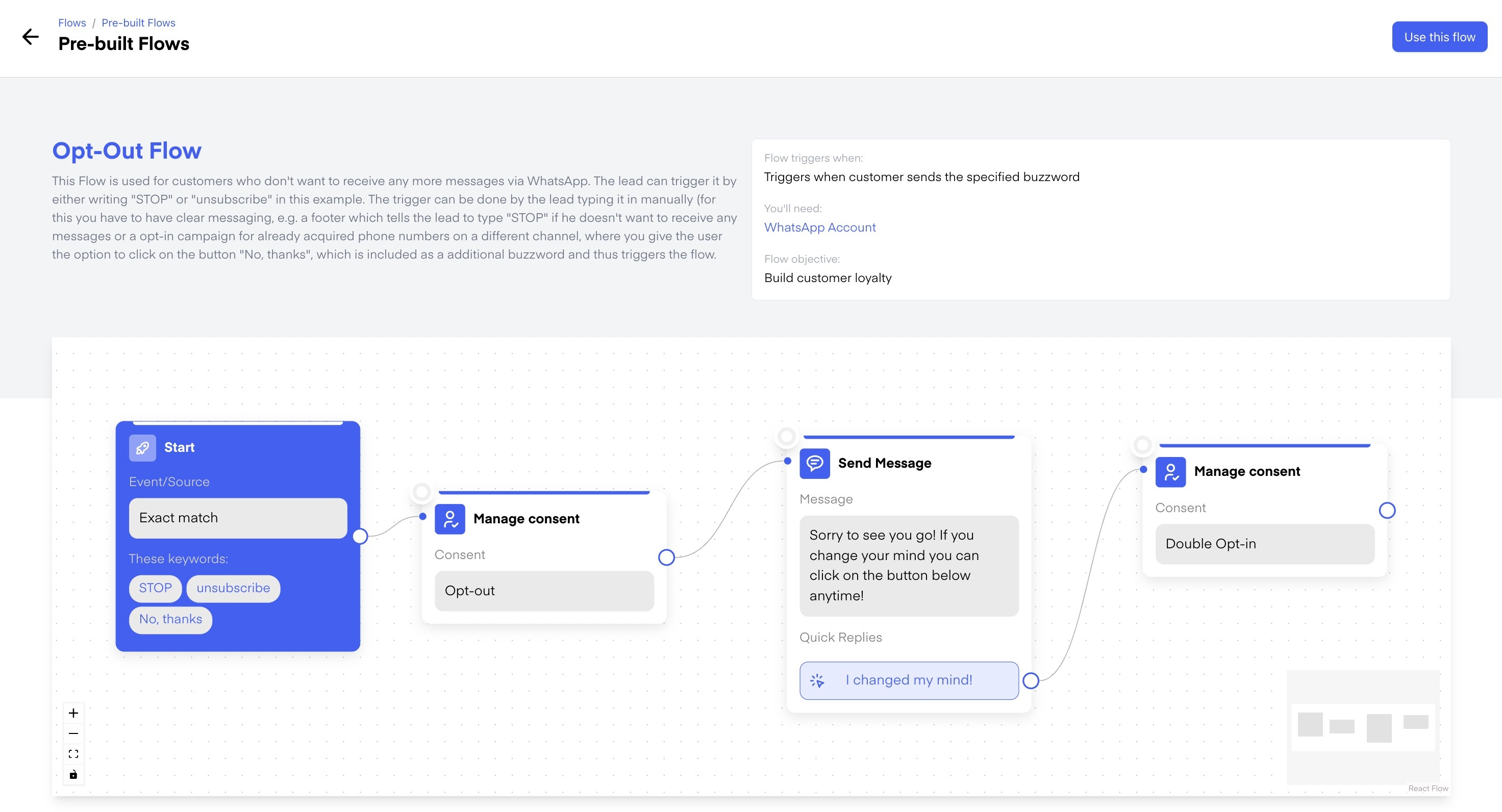This screenshot has width=1502, height=812.
Task: Open the Flows breadcrumb link
Action: [x=72, y=23]
